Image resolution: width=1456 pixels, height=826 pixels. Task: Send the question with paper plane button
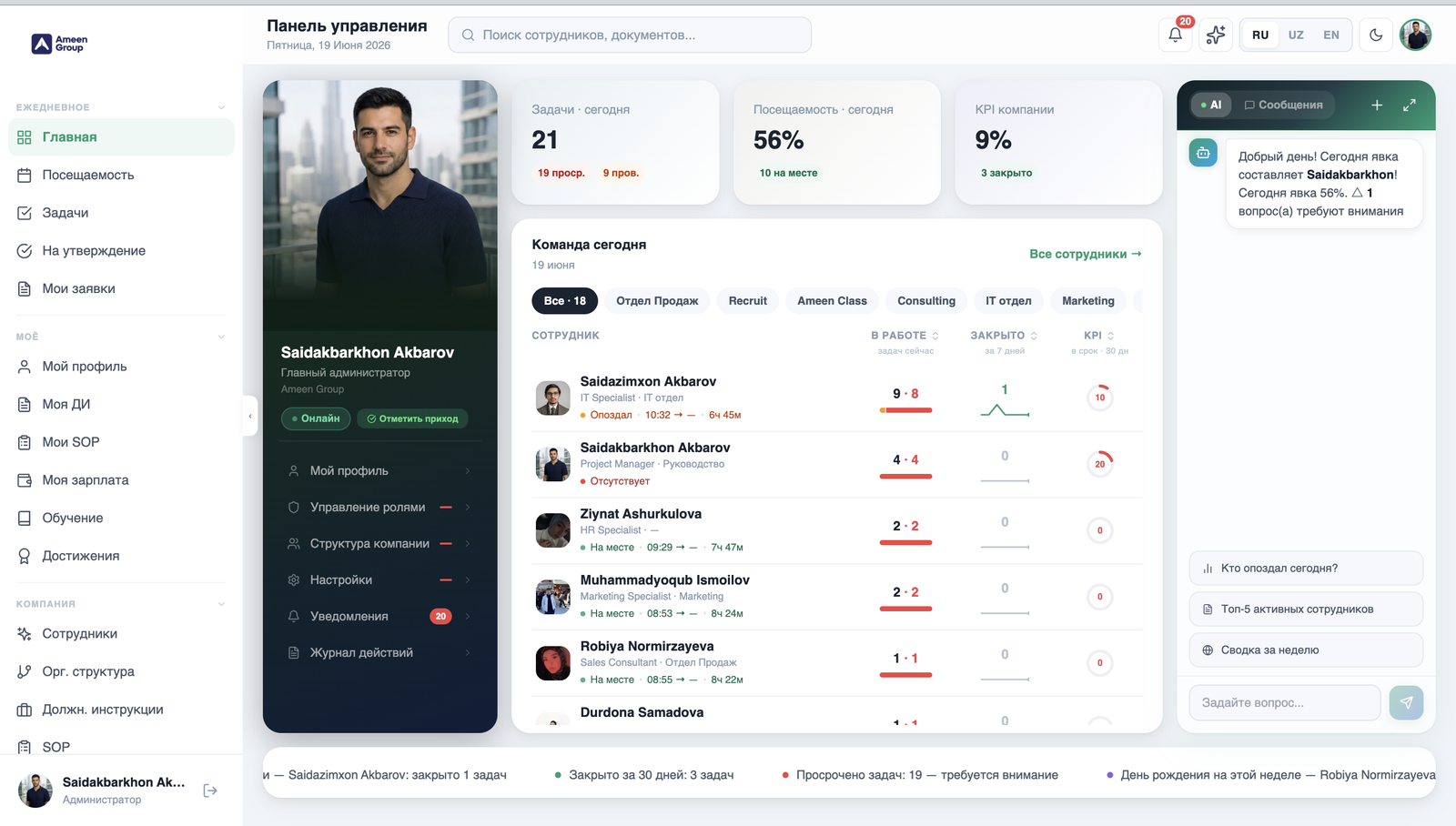pos(1406,702)
